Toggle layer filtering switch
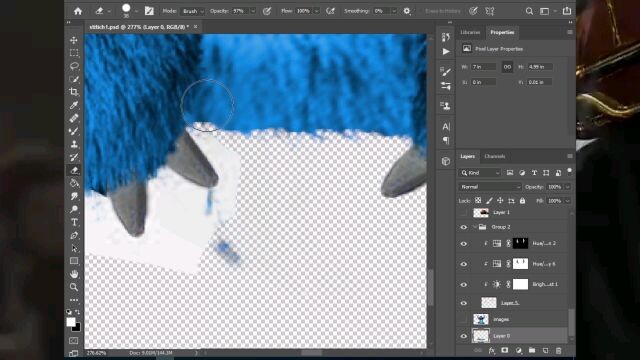Image resolution: width=640 pixels, height=360 pixels. pos(569,171)
